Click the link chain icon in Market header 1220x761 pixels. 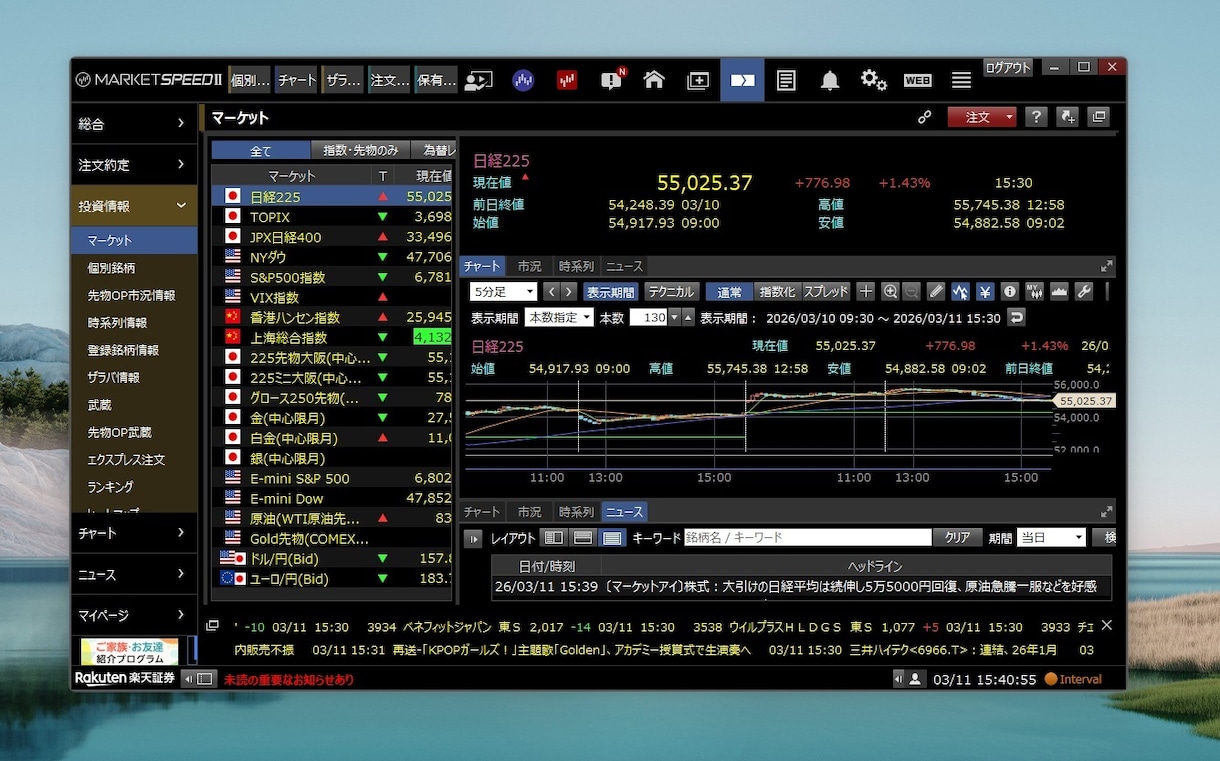[x=925, y=117]
